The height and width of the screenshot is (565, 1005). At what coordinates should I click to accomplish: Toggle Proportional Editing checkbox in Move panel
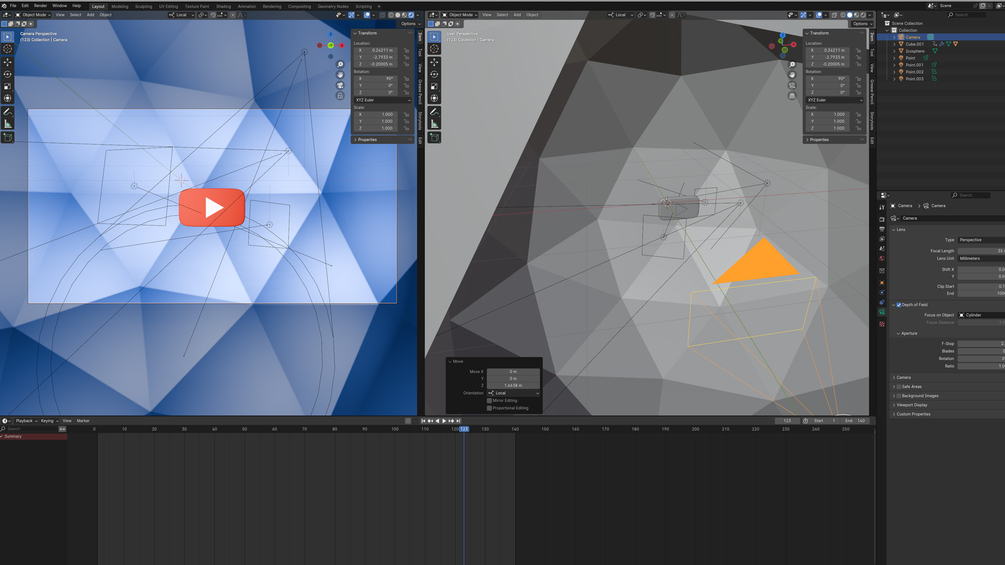coord(489,408)
